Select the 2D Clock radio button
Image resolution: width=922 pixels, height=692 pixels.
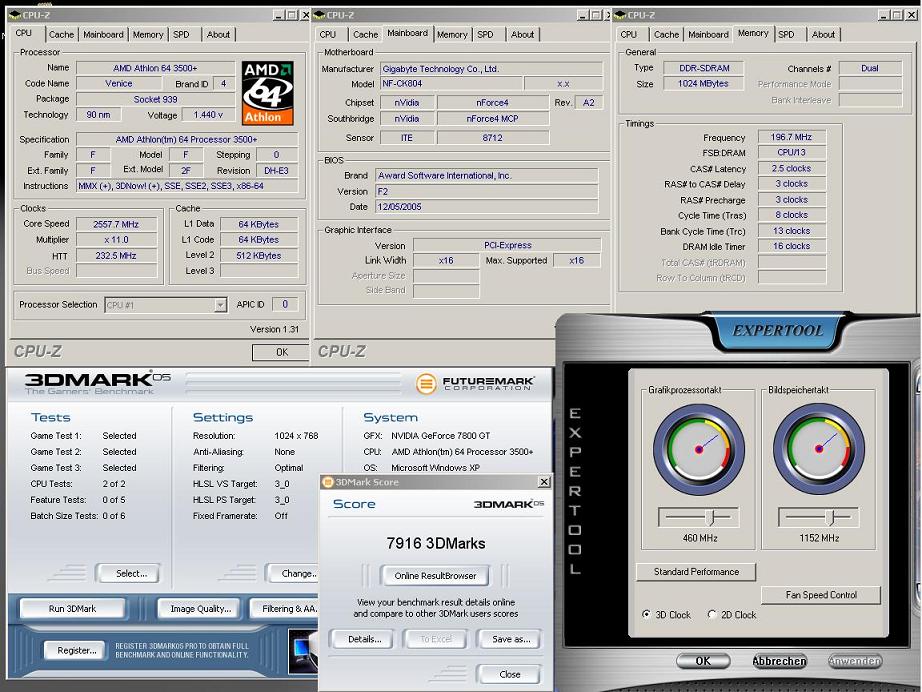point(712,614)
